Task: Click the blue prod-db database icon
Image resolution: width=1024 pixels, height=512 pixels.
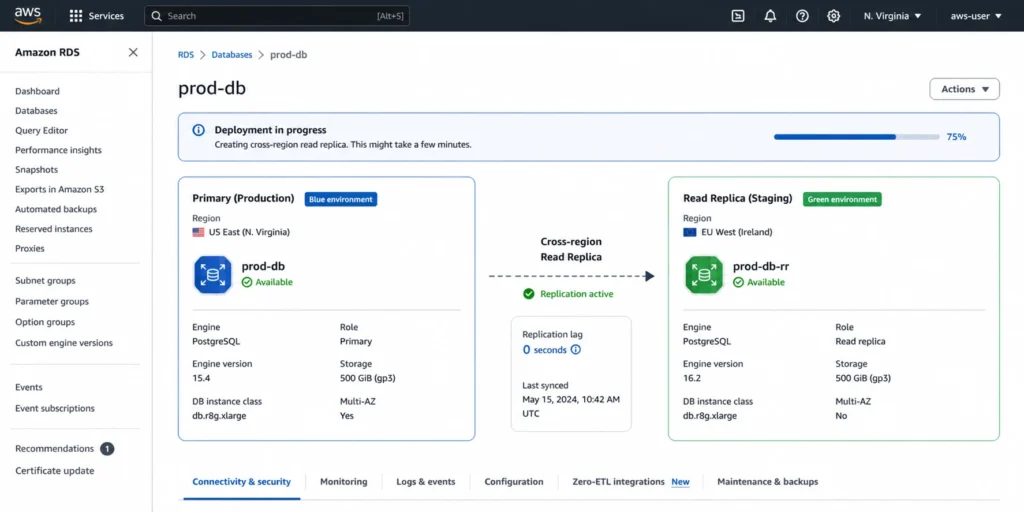Action: 212,275
